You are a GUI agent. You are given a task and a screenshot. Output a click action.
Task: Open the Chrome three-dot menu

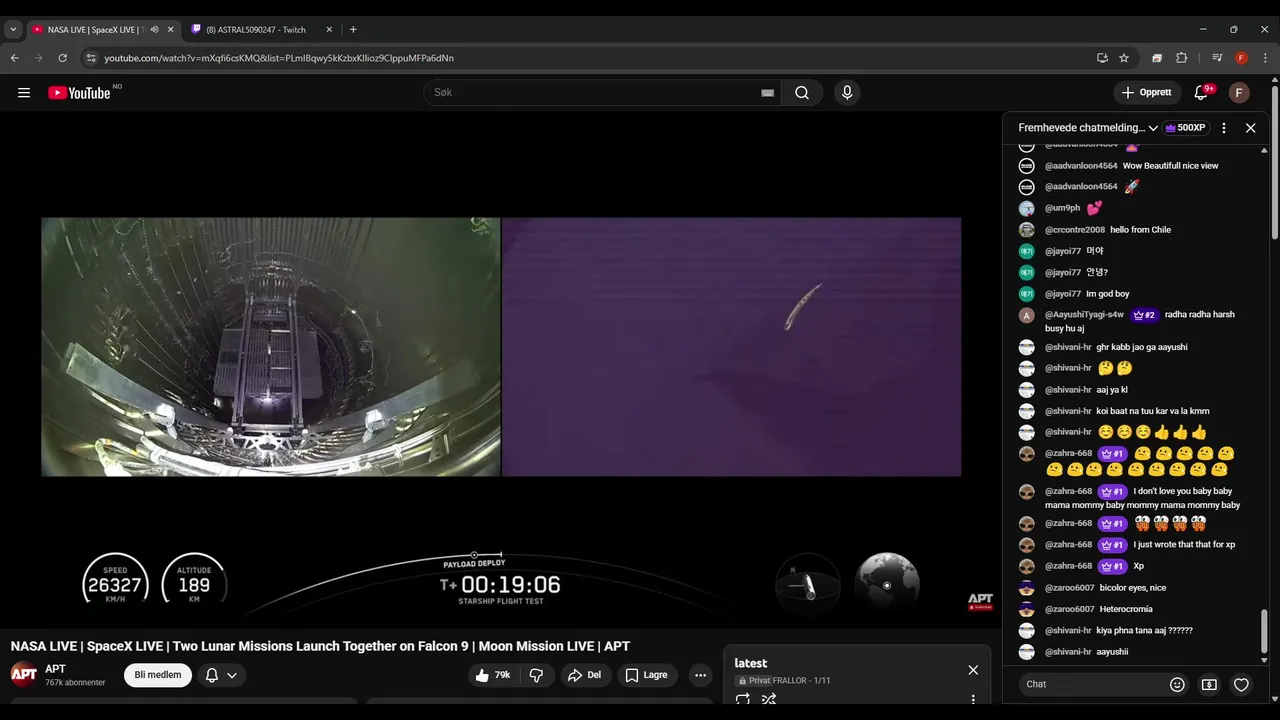point(1263,58)
